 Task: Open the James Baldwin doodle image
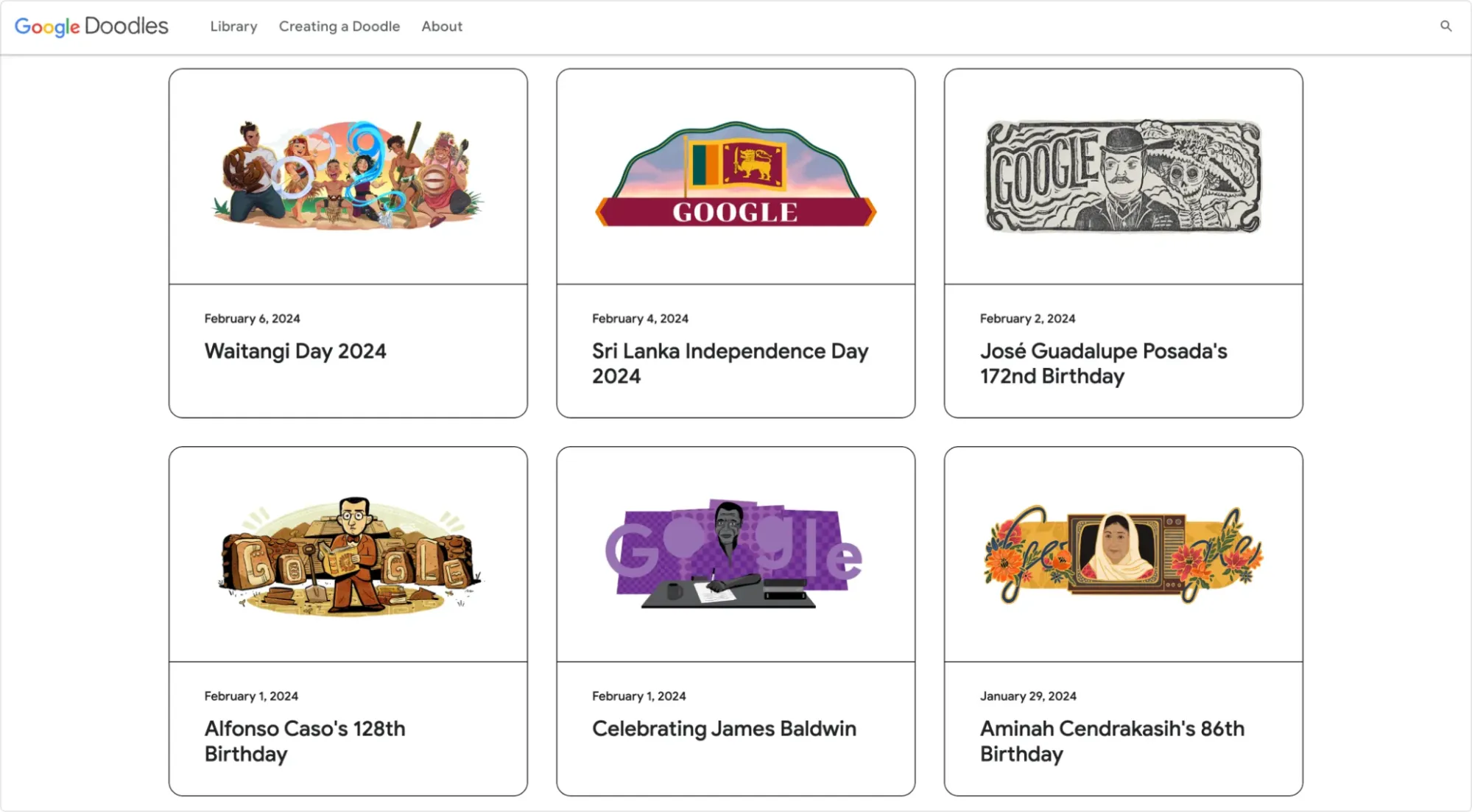tap(736, 555)
